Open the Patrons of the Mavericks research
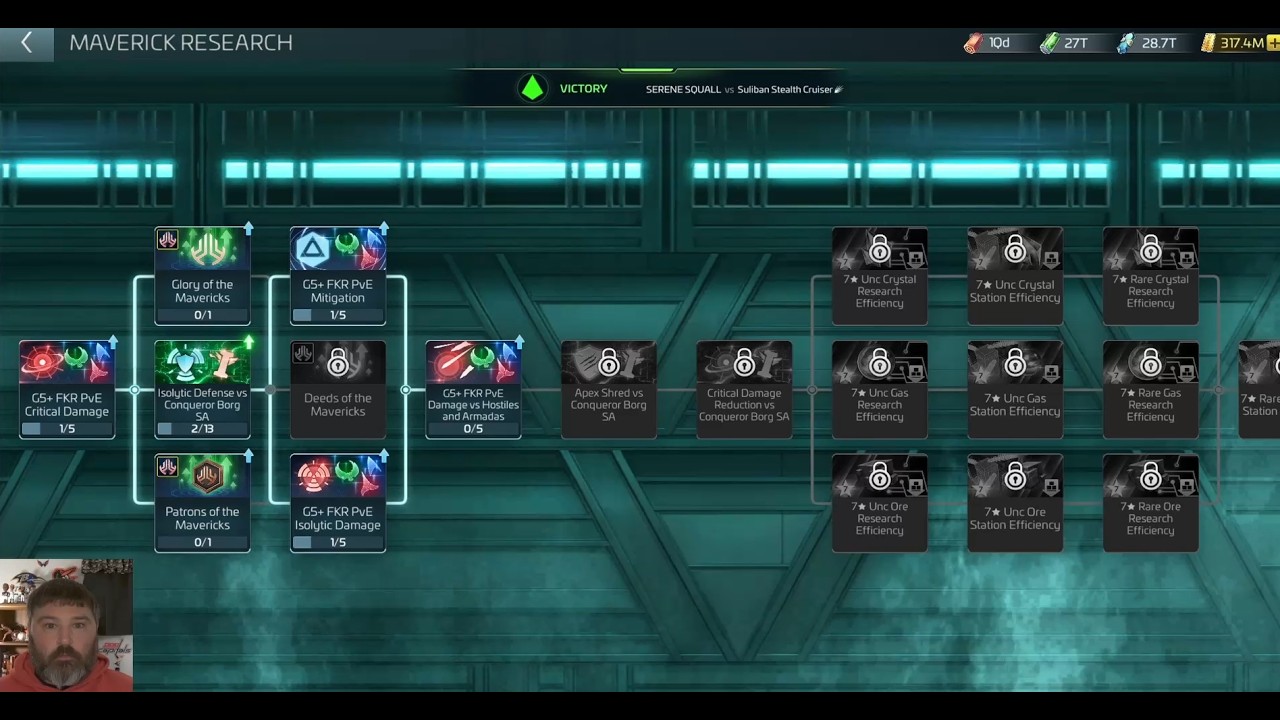The width and height of the screenshot is (1280, 720). point(202,503)
